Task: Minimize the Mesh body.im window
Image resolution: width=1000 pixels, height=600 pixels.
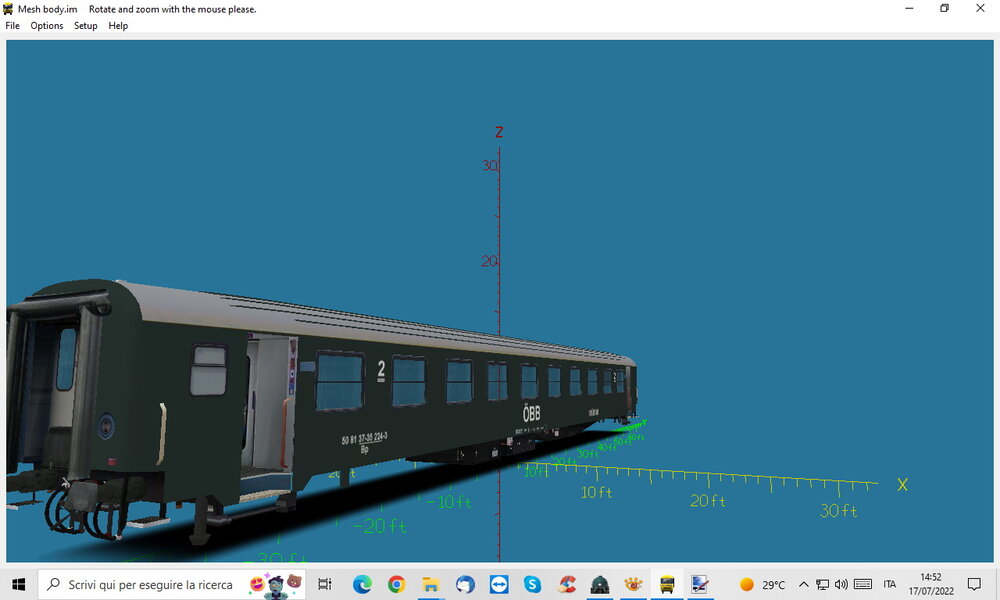Action: coord(909,8)
